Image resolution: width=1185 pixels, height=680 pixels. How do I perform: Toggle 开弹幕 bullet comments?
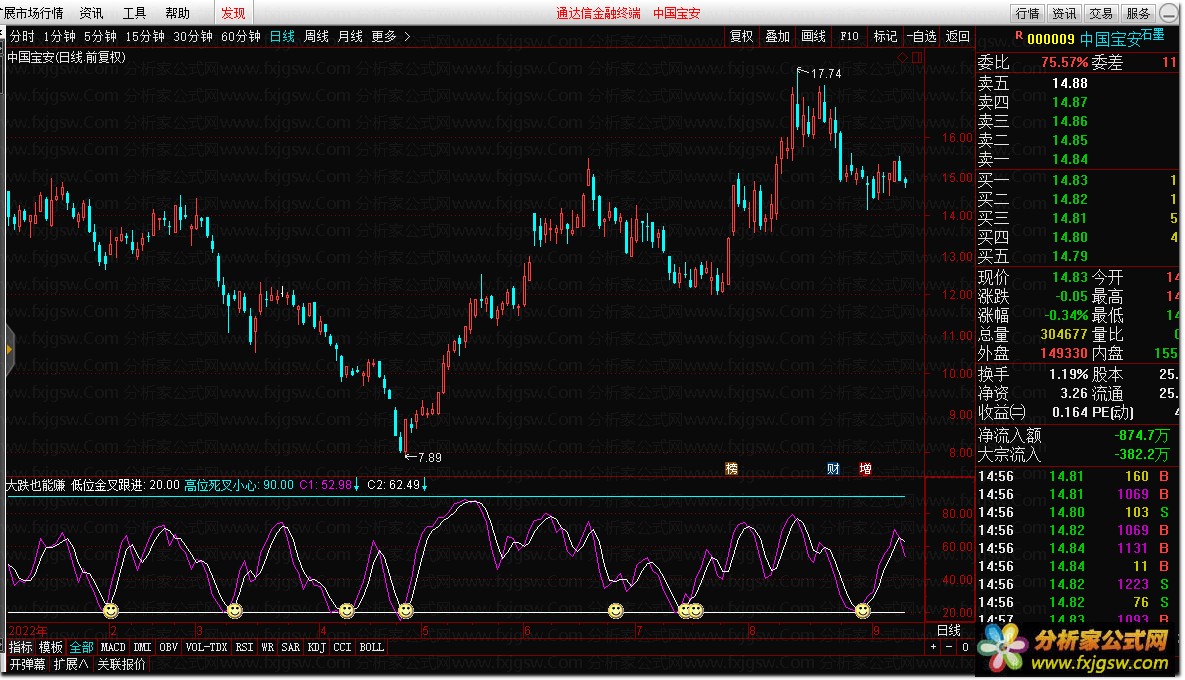click(x=27, y=664)
